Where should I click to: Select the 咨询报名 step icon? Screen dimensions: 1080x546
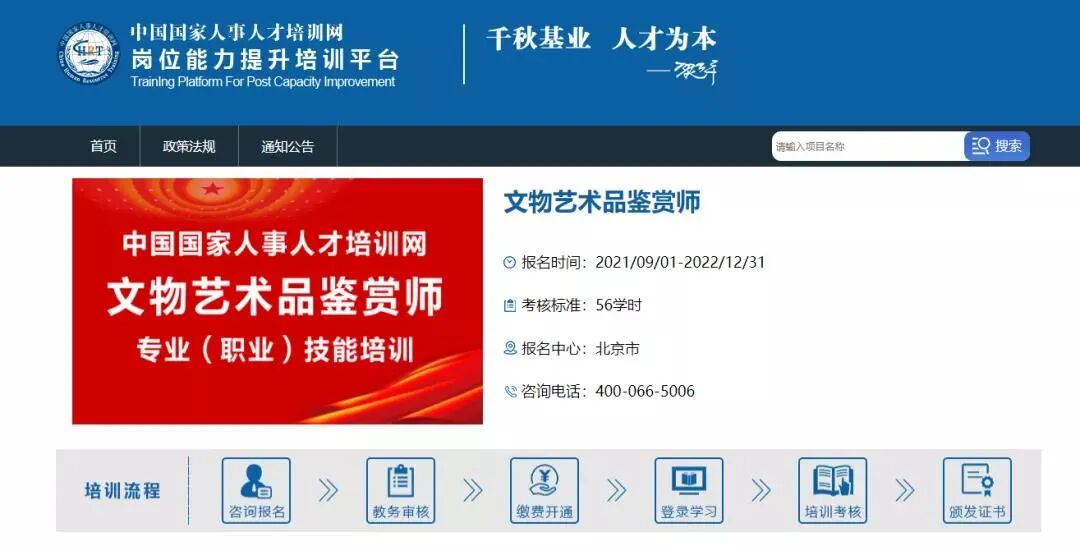(256, 490)
